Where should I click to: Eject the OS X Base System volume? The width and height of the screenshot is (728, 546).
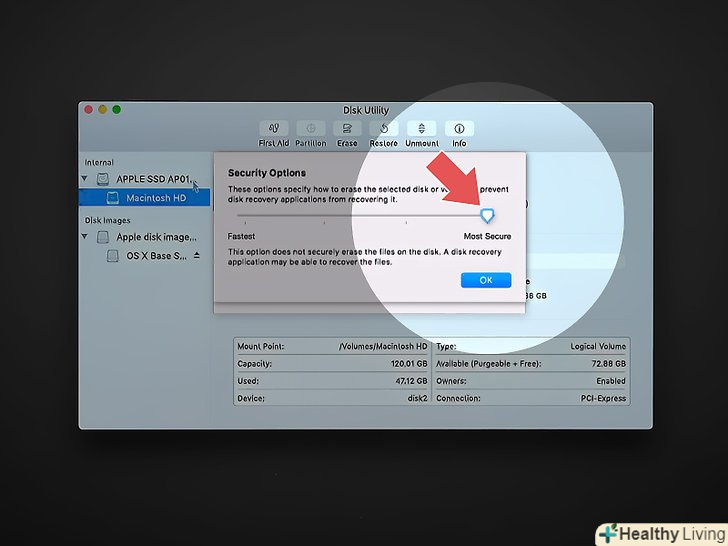point(197,255)
